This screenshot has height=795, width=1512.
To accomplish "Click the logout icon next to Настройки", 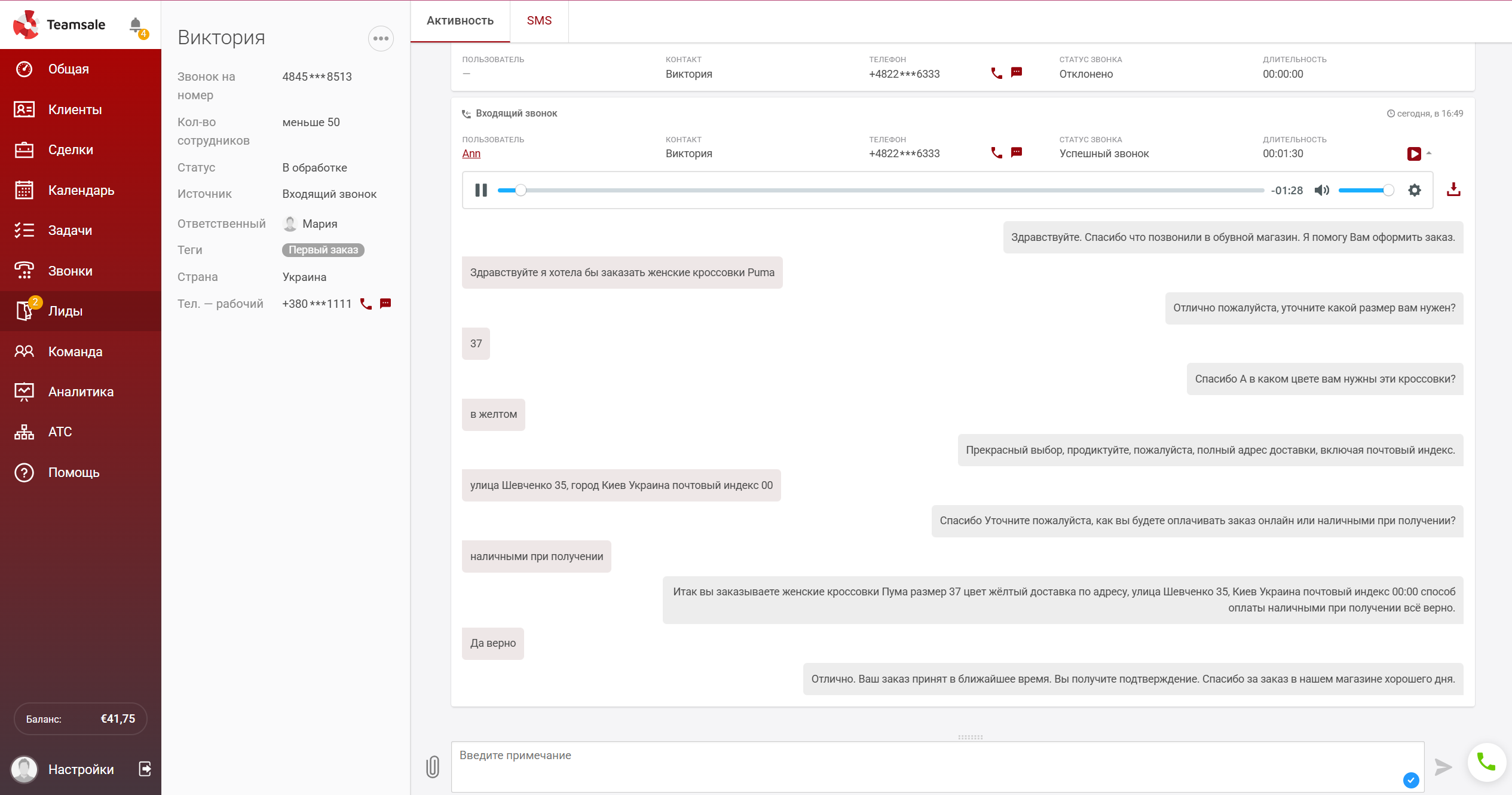I will [x=145, y=769].
